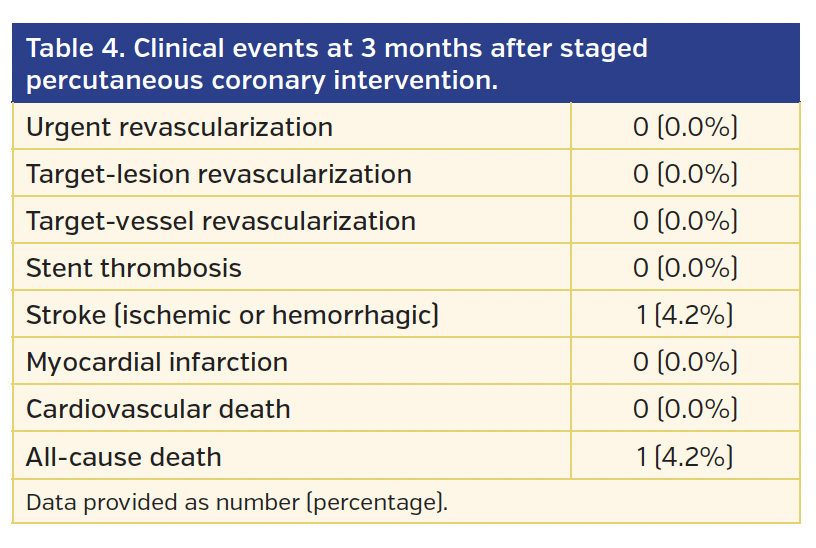Select the 'All-cause death' row label
The height and width of the screenshot is (548, 816).
pos(124,457)
